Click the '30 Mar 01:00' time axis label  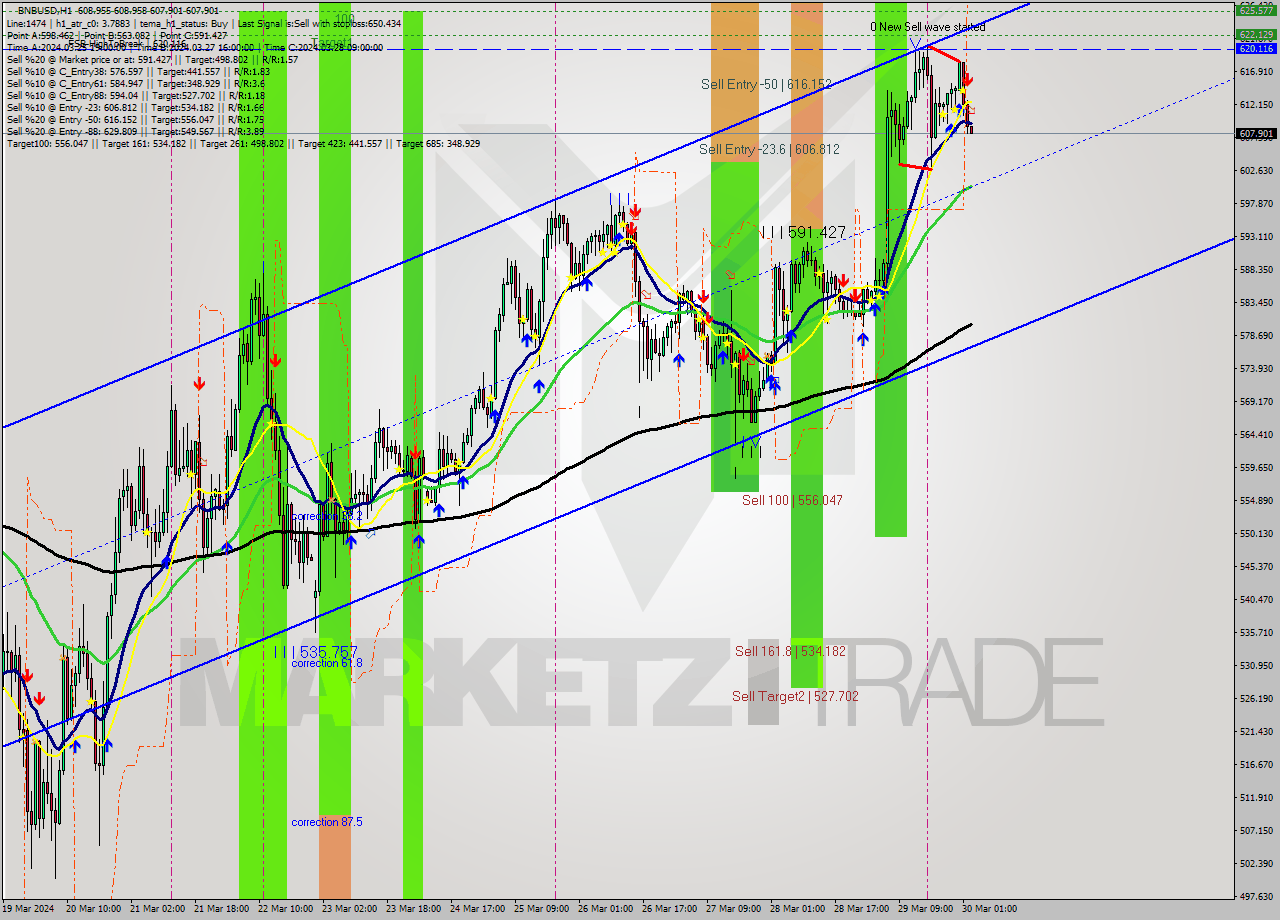tap(989, 910)
